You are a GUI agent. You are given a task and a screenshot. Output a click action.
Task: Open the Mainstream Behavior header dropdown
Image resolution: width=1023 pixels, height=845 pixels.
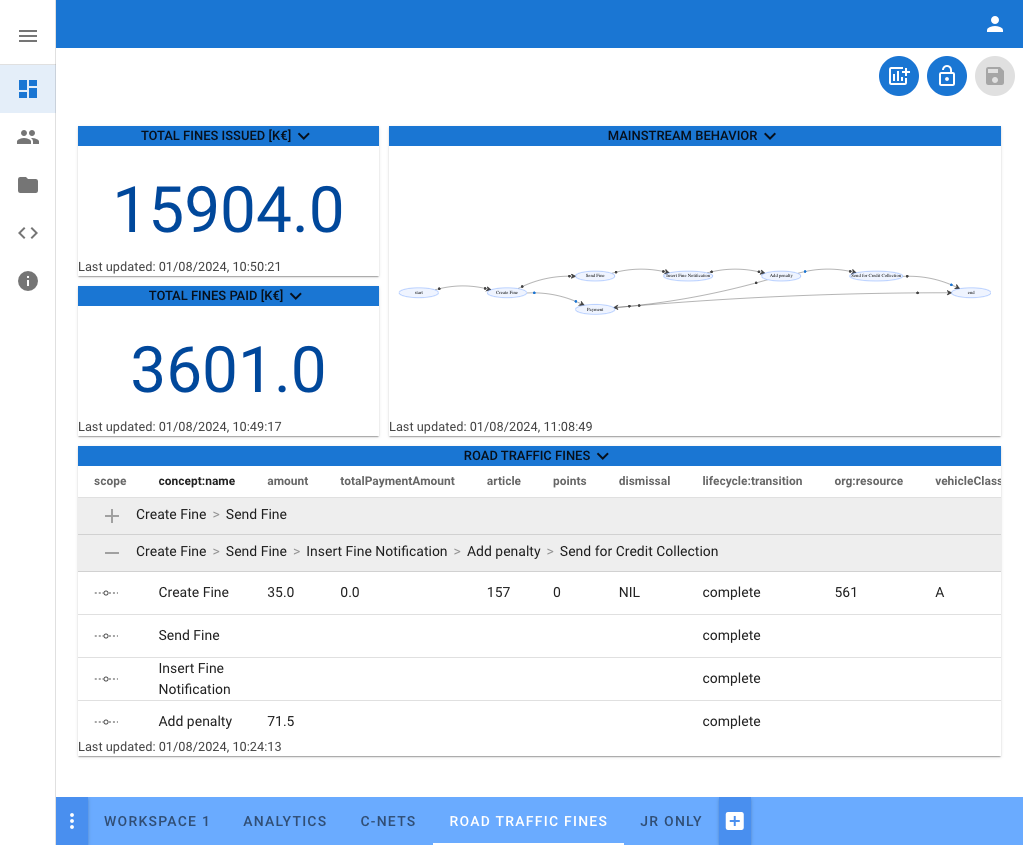tap(769, 136)
